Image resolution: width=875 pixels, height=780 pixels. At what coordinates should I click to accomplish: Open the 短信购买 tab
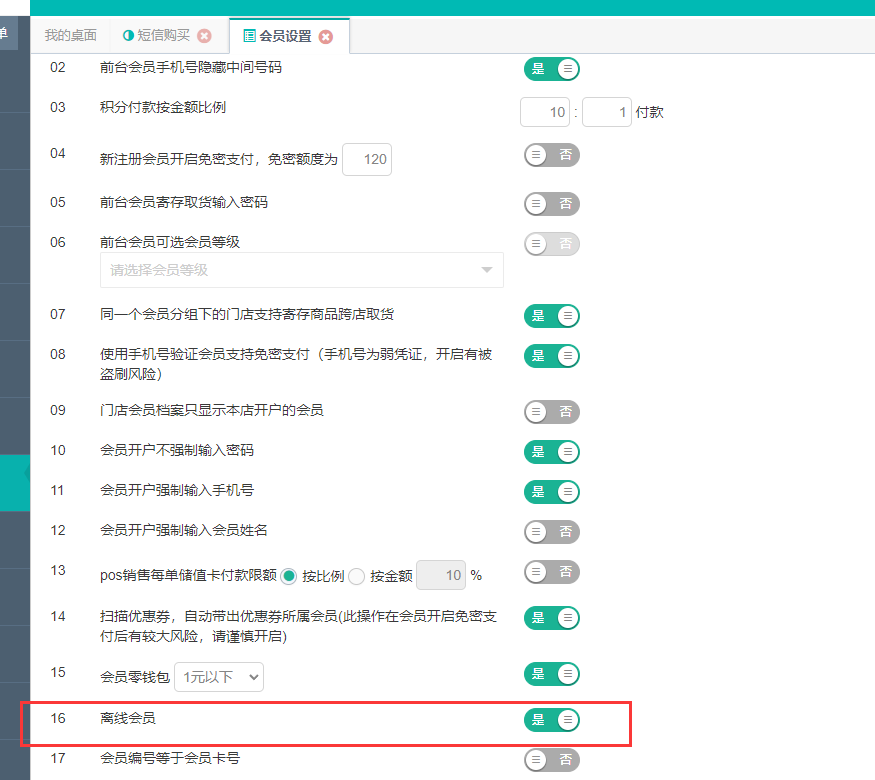pyautogui.click(x=163, y=36)
